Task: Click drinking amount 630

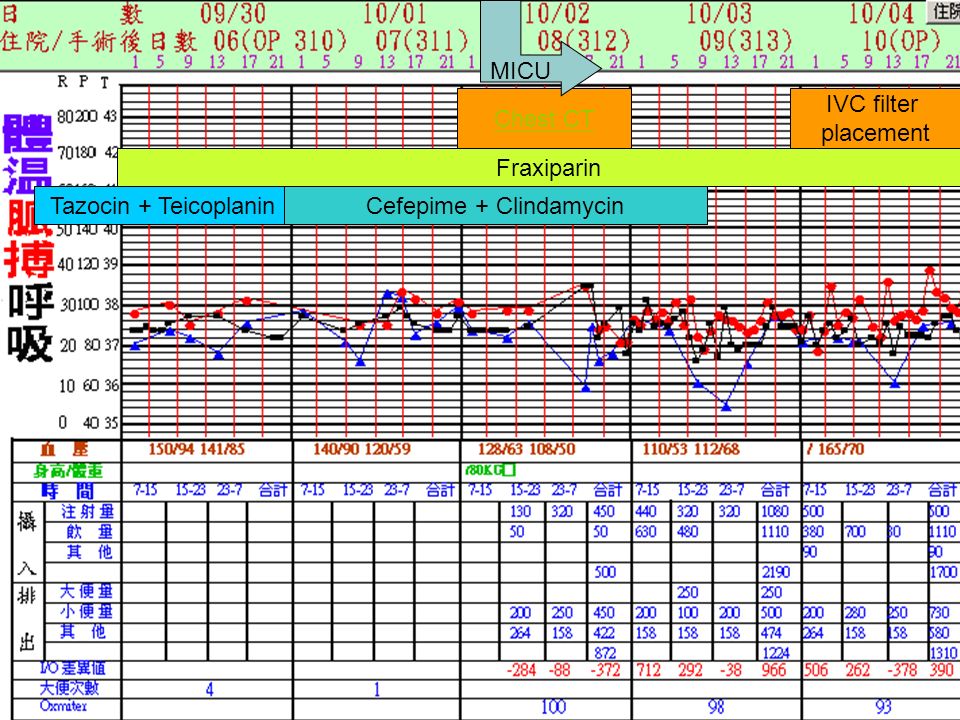Action: pos(646,531)
